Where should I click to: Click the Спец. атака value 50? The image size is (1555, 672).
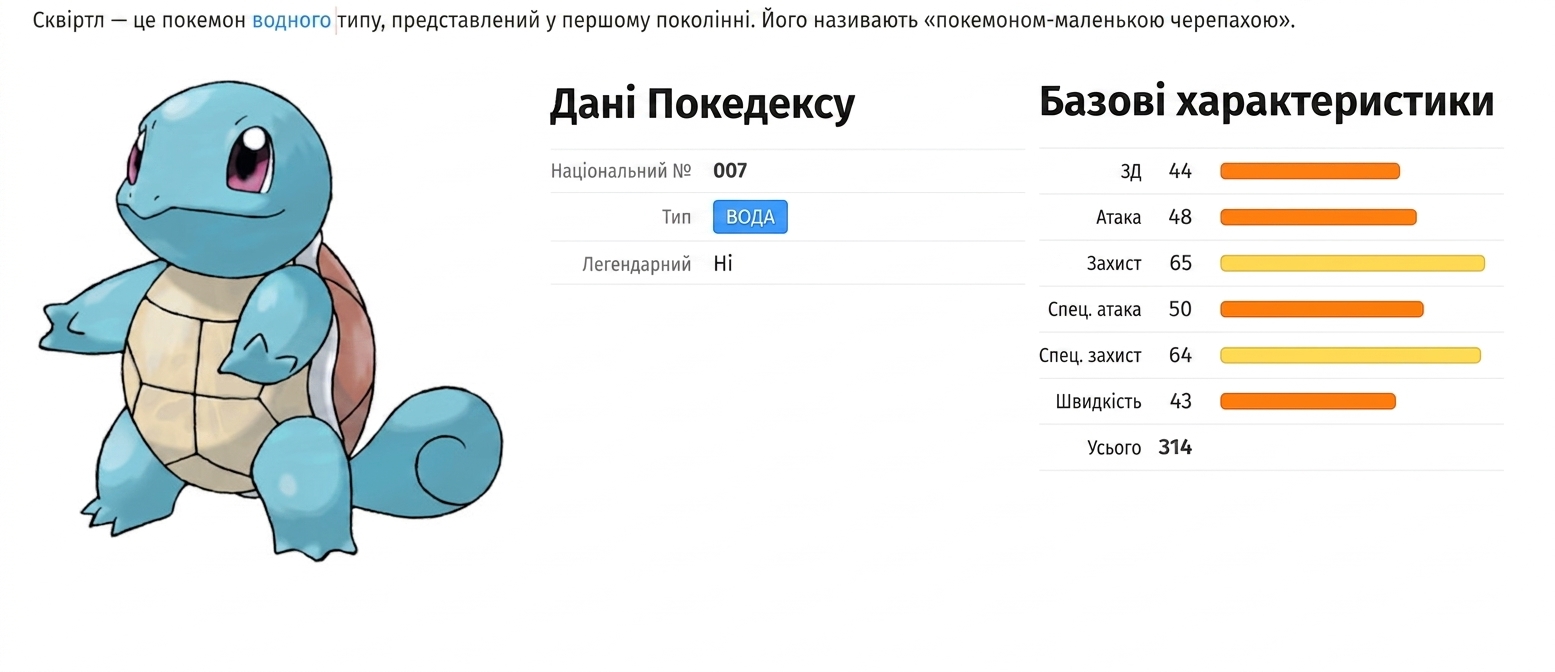1180,309
